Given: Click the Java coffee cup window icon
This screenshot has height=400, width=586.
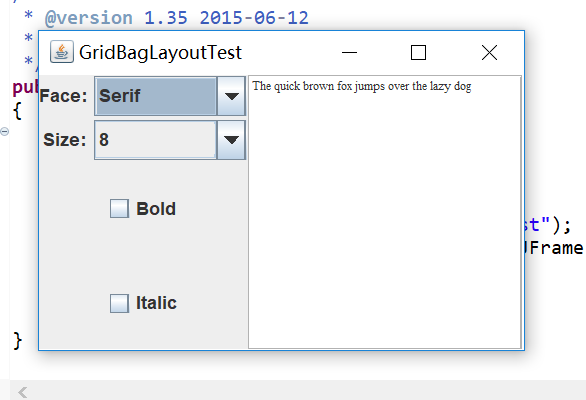Looking at the screenshot, I should pos(62,52).
